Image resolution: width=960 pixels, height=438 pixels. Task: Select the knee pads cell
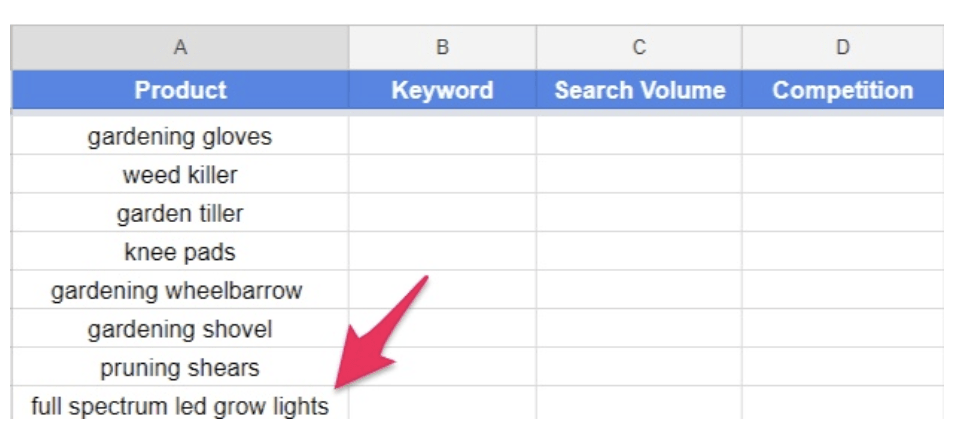[180, 252]
